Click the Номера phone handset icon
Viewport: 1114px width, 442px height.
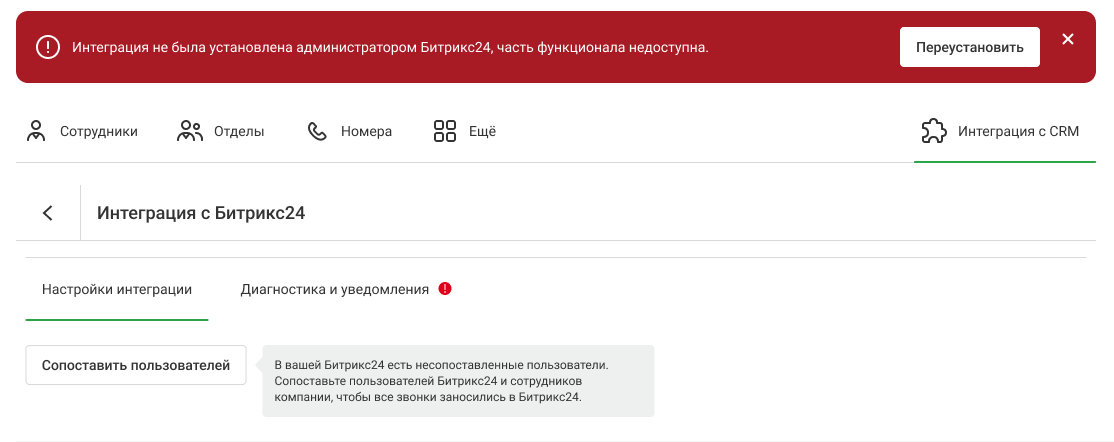[318, 131]
